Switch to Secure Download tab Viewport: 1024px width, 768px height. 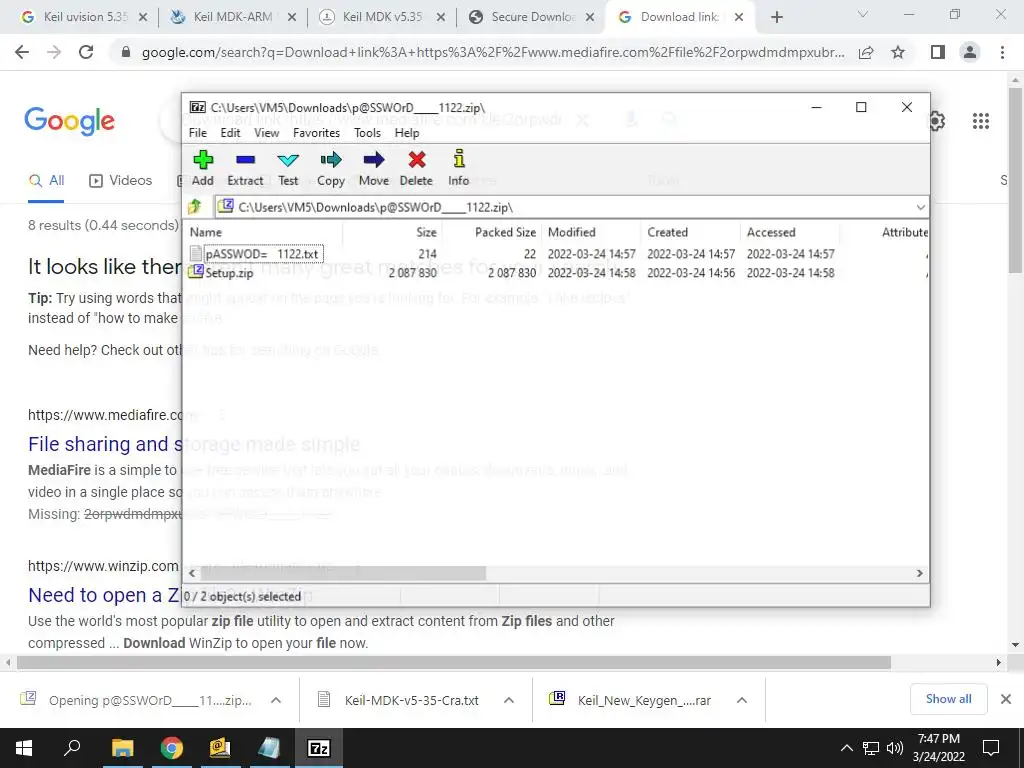click(x=531, y=17)
